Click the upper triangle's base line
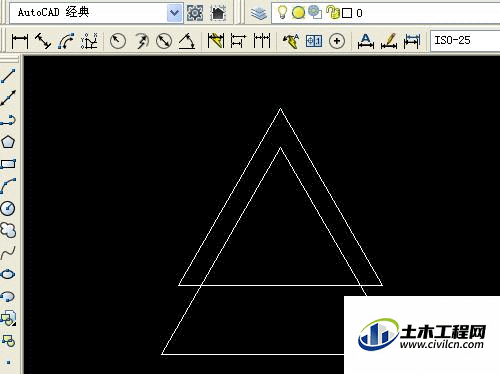Screen dimensions: 500x374 pos(281,285)
